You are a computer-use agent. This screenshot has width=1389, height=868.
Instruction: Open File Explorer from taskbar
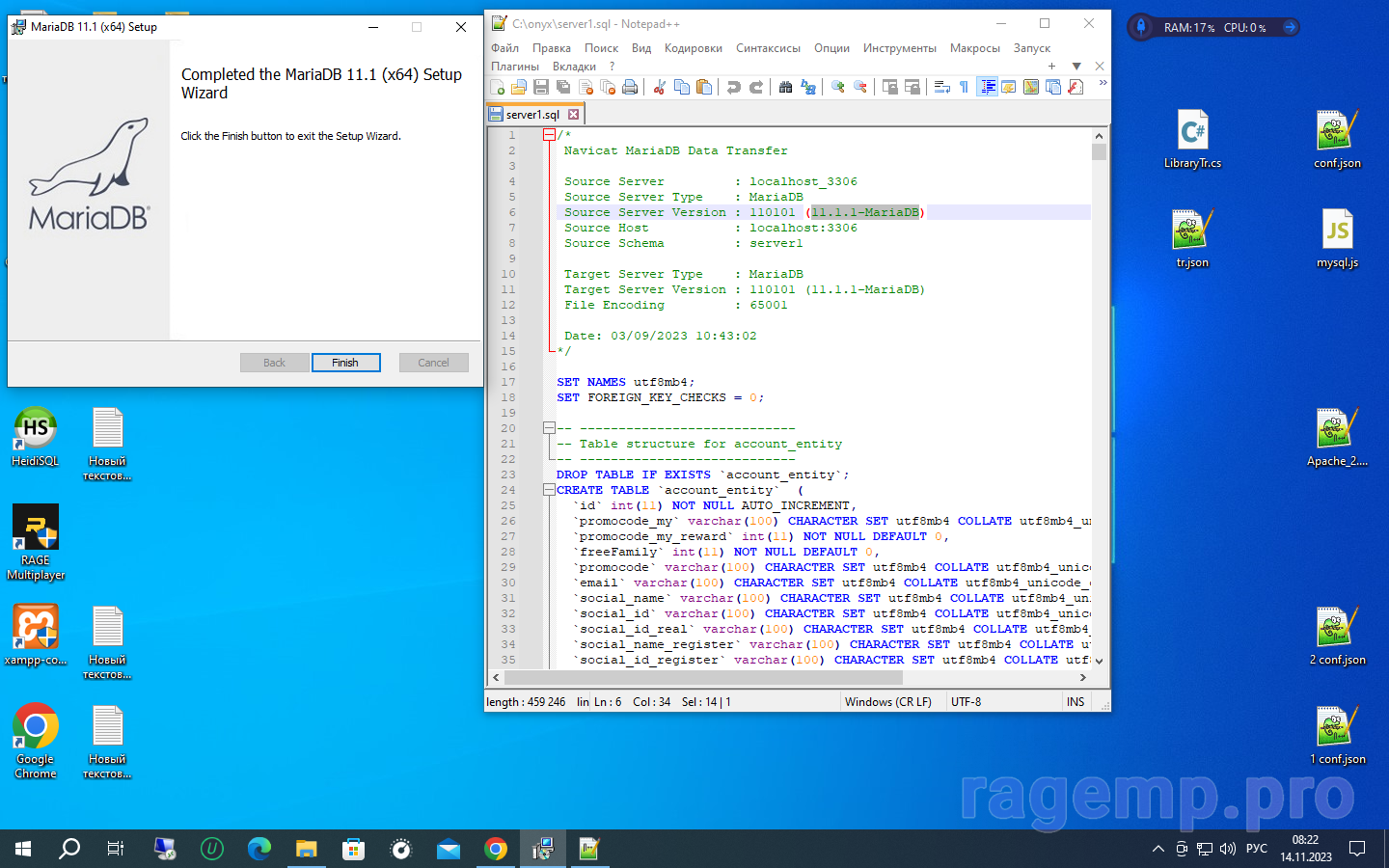[x=307, y=849]
